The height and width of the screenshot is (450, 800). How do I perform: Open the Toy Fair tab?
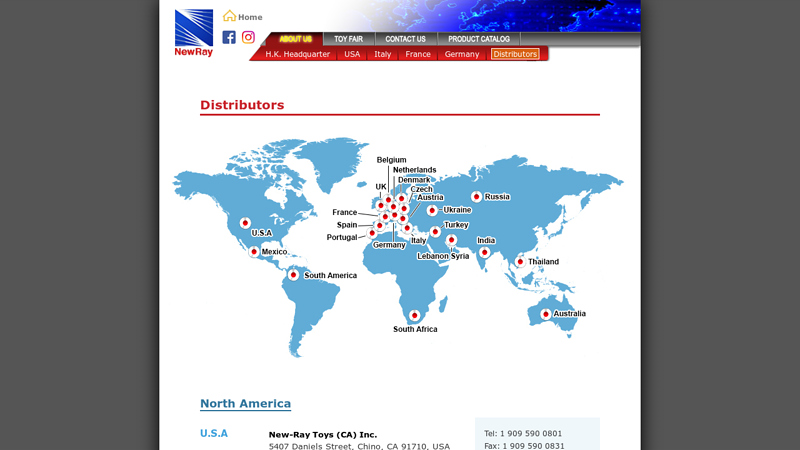[348, 39]
